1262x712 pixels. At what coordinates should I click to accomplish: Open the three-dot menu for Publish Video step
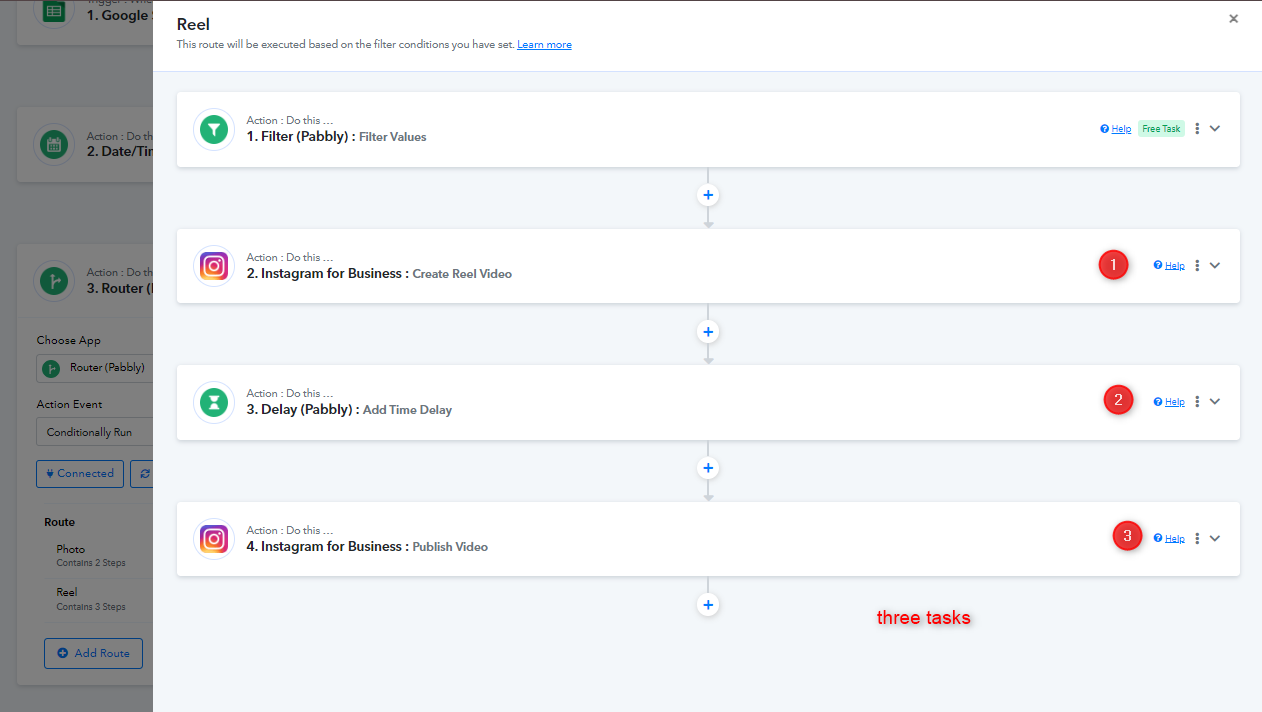tap(1197, 538)
